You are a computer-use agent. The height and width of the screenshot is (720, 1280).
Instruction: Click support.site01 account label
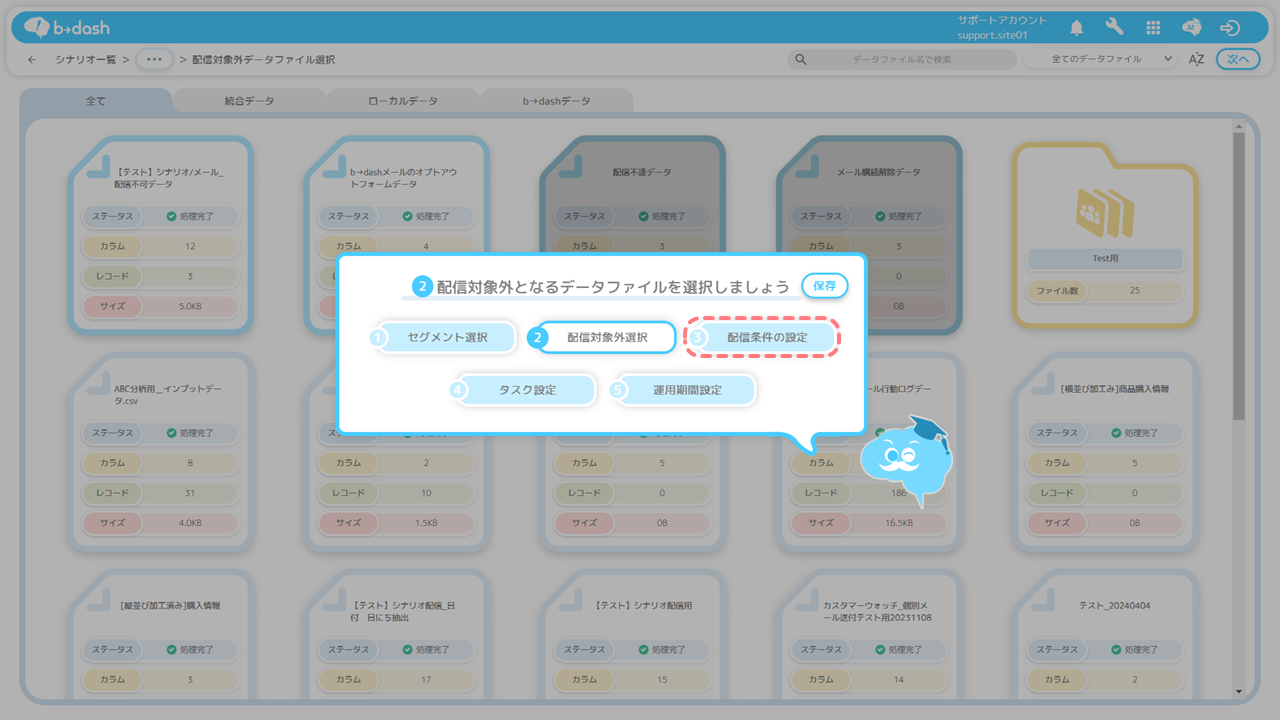tap(992, 35)
